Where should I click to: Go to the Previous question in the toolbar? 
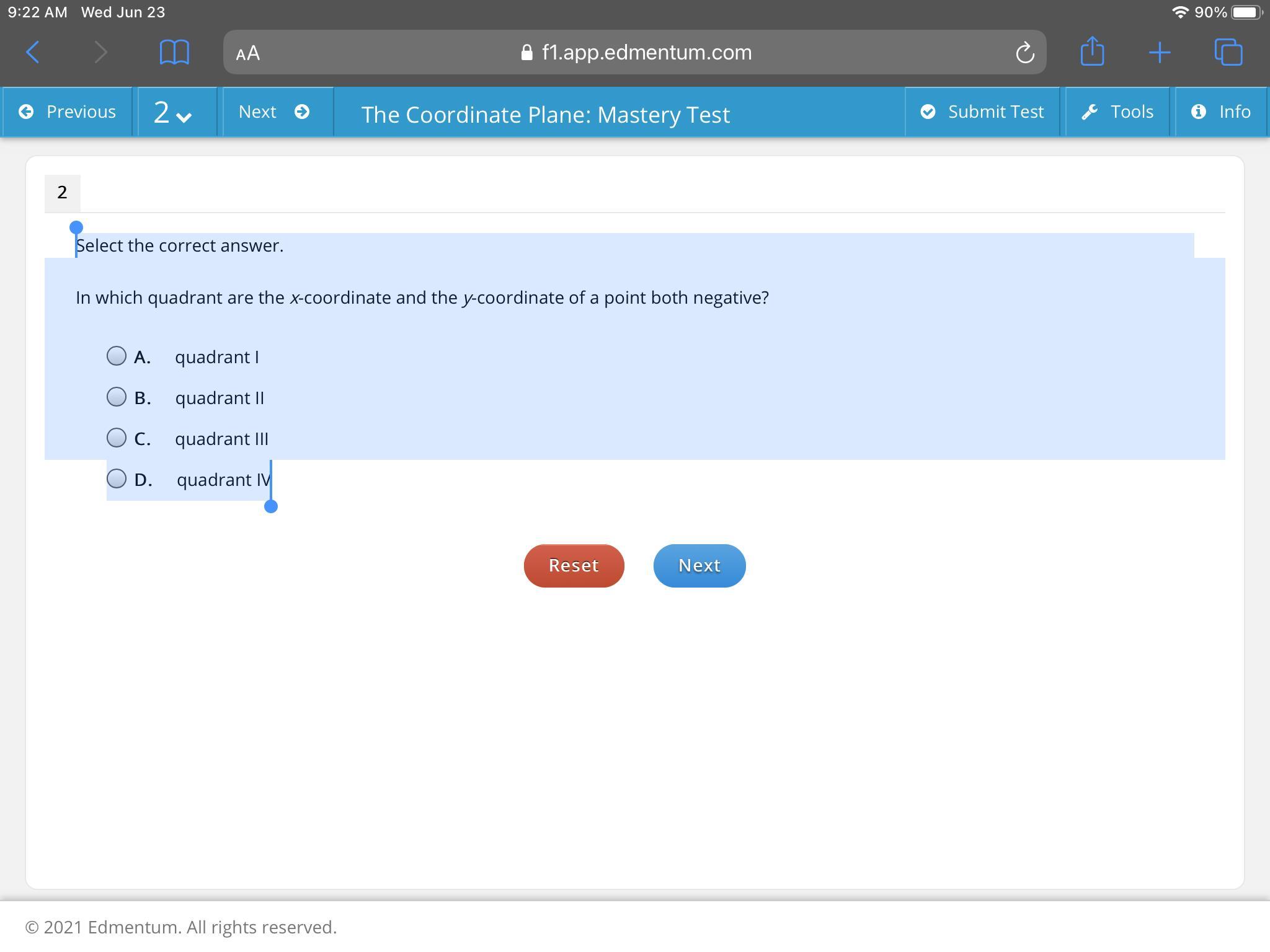pyautogui.click(x=68, y=112)
